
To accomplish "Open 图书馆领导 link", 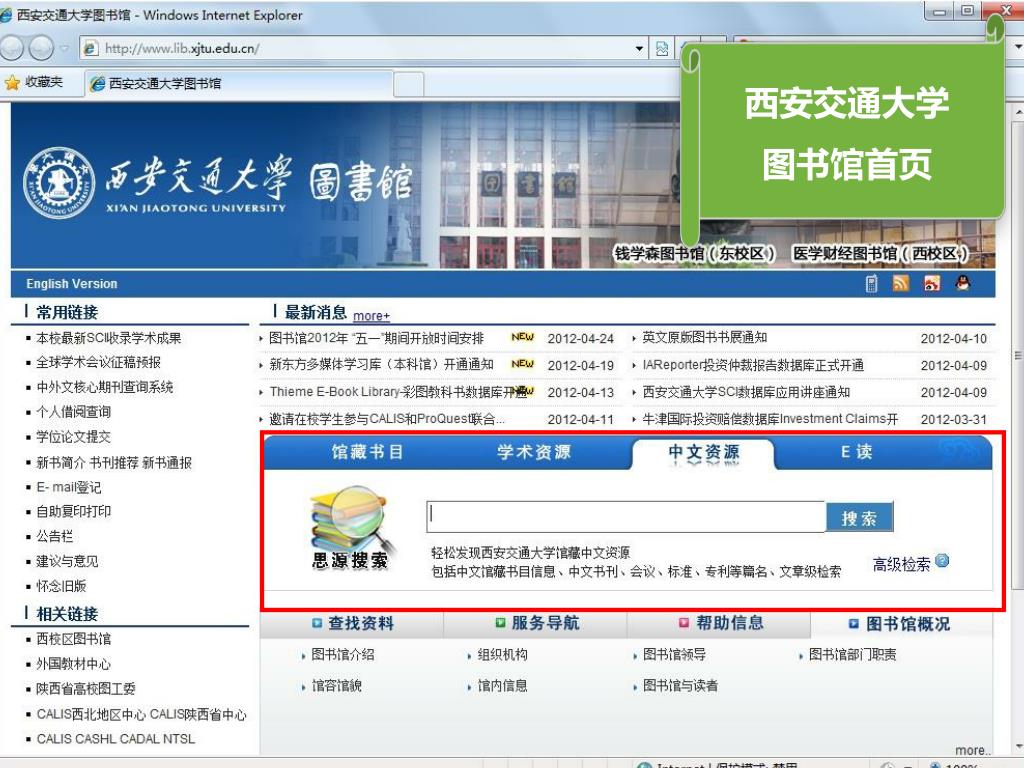I will pyautogui.click(x=674, y=654).
